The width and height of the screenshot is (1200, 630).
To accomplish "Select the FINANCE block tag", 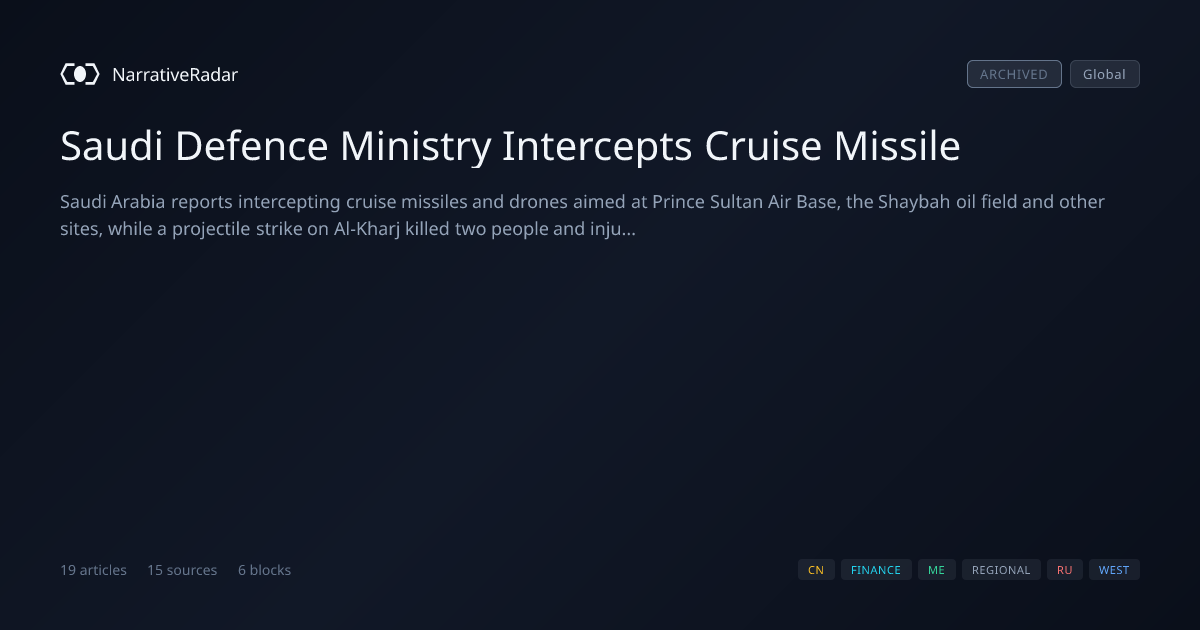I will [x=876, y=570].
